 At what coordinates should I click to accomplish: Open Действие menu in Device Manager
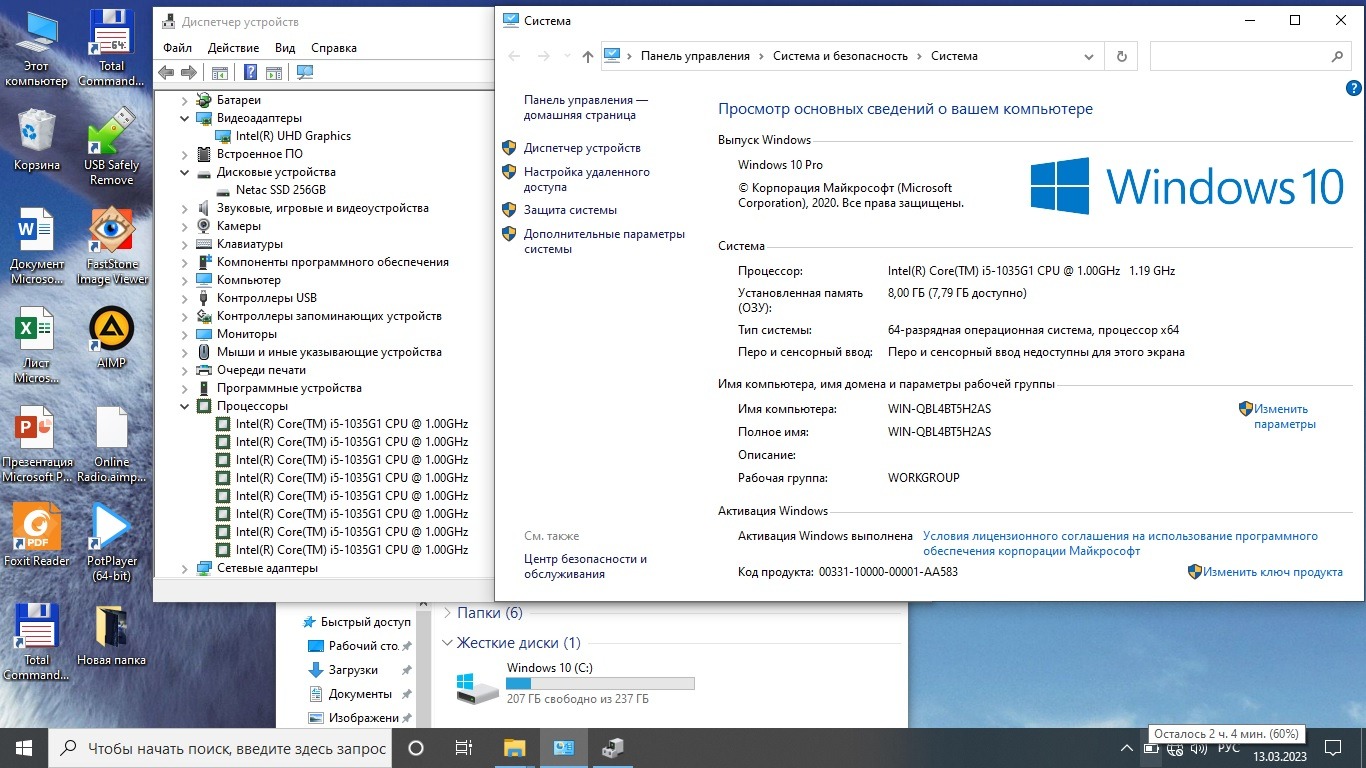point(233,48)
